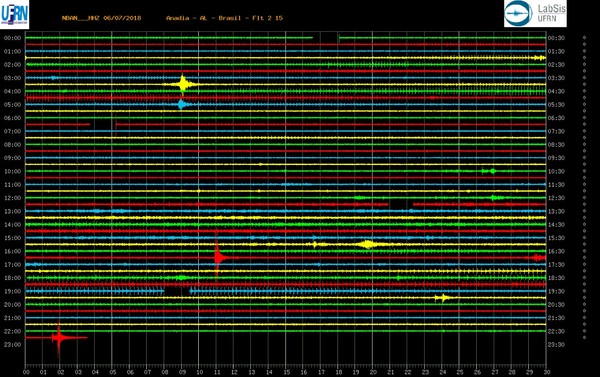The height and width of the screenshot is (377, 600).
Task: Click the yellow burst on the 03:30 trace
Action: coord(183,84)
